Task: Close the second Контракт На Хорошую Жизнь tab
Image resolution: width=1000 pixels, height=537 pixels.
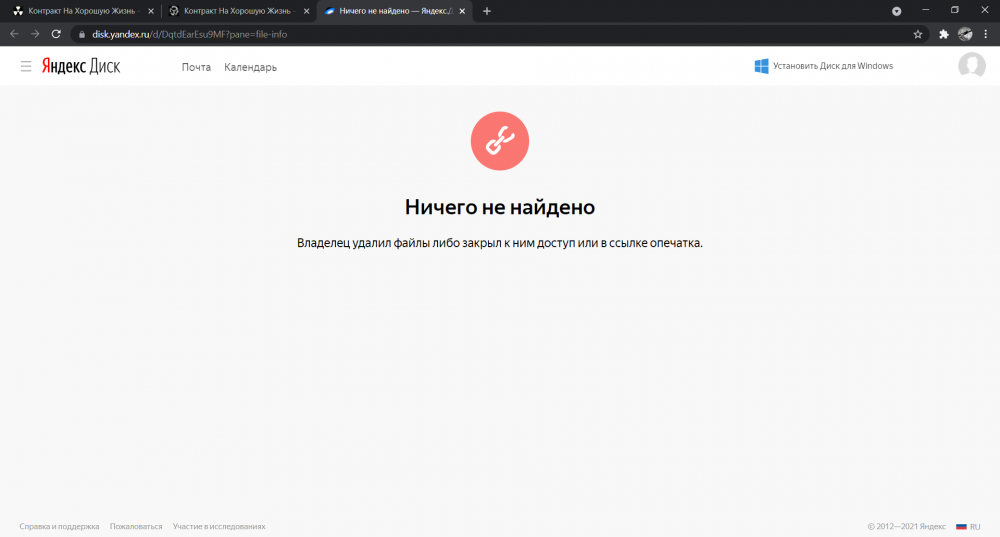Action: click(x=307, y=11)
